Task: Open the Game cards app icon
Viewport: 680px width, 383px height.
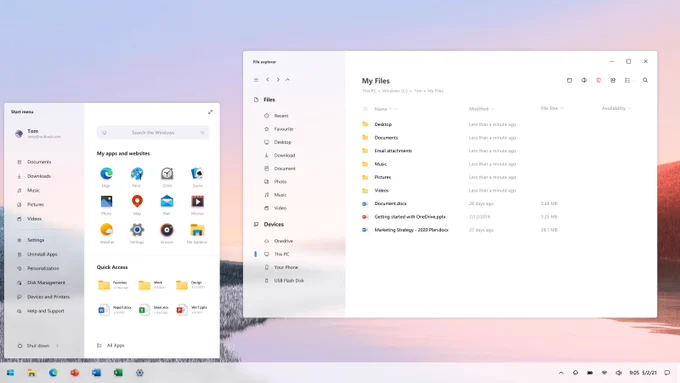Action: click(197, 174)
